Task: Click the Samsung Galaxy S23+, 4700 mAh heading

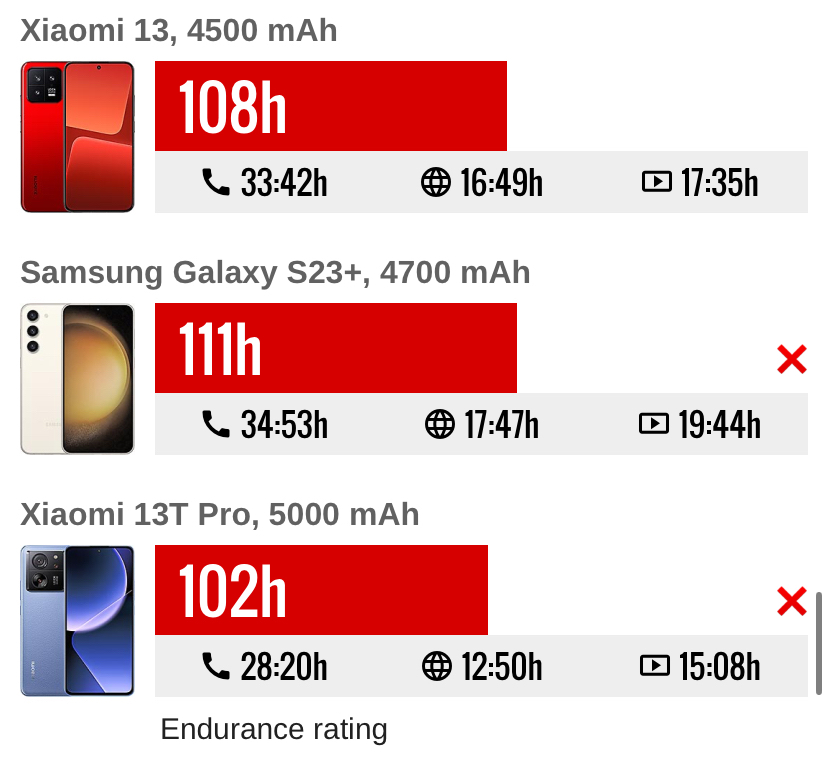Action: (275, 273)
